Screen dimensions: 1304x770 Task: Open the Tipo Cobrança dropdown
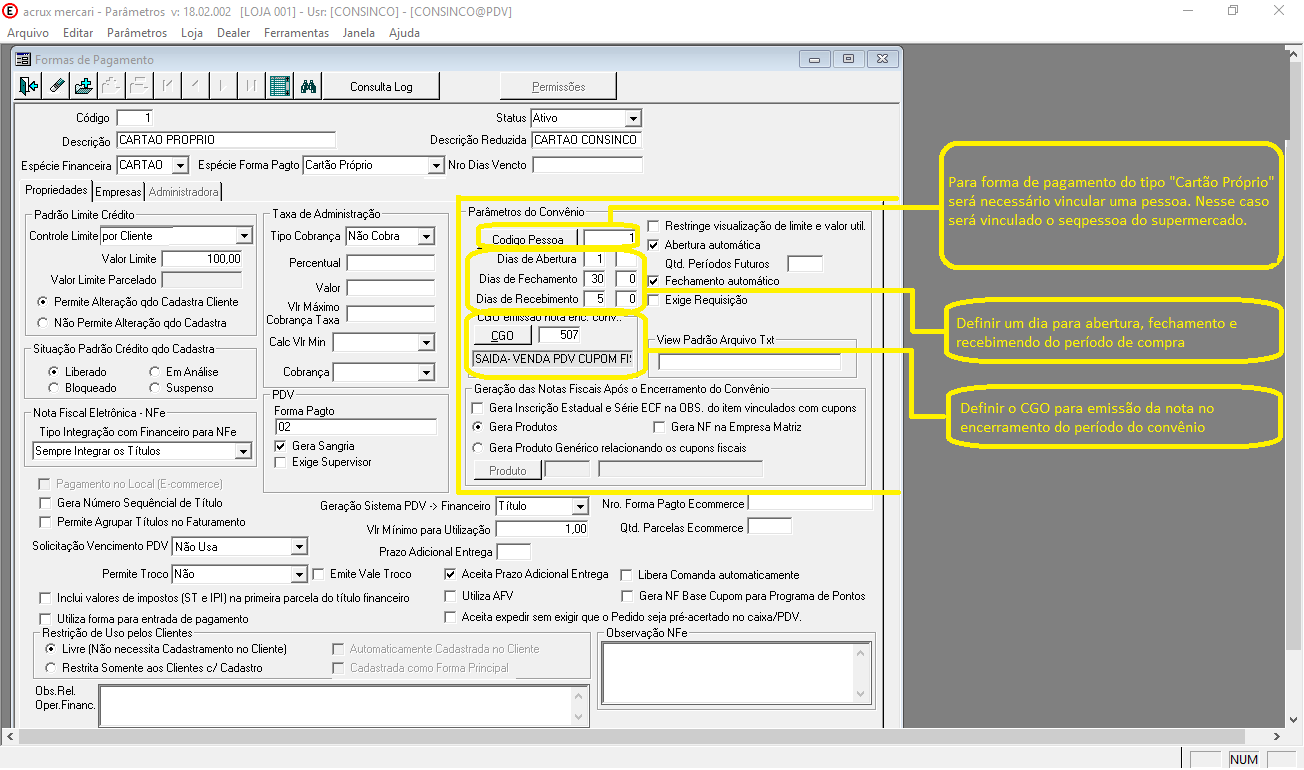(x=426, y=236)
